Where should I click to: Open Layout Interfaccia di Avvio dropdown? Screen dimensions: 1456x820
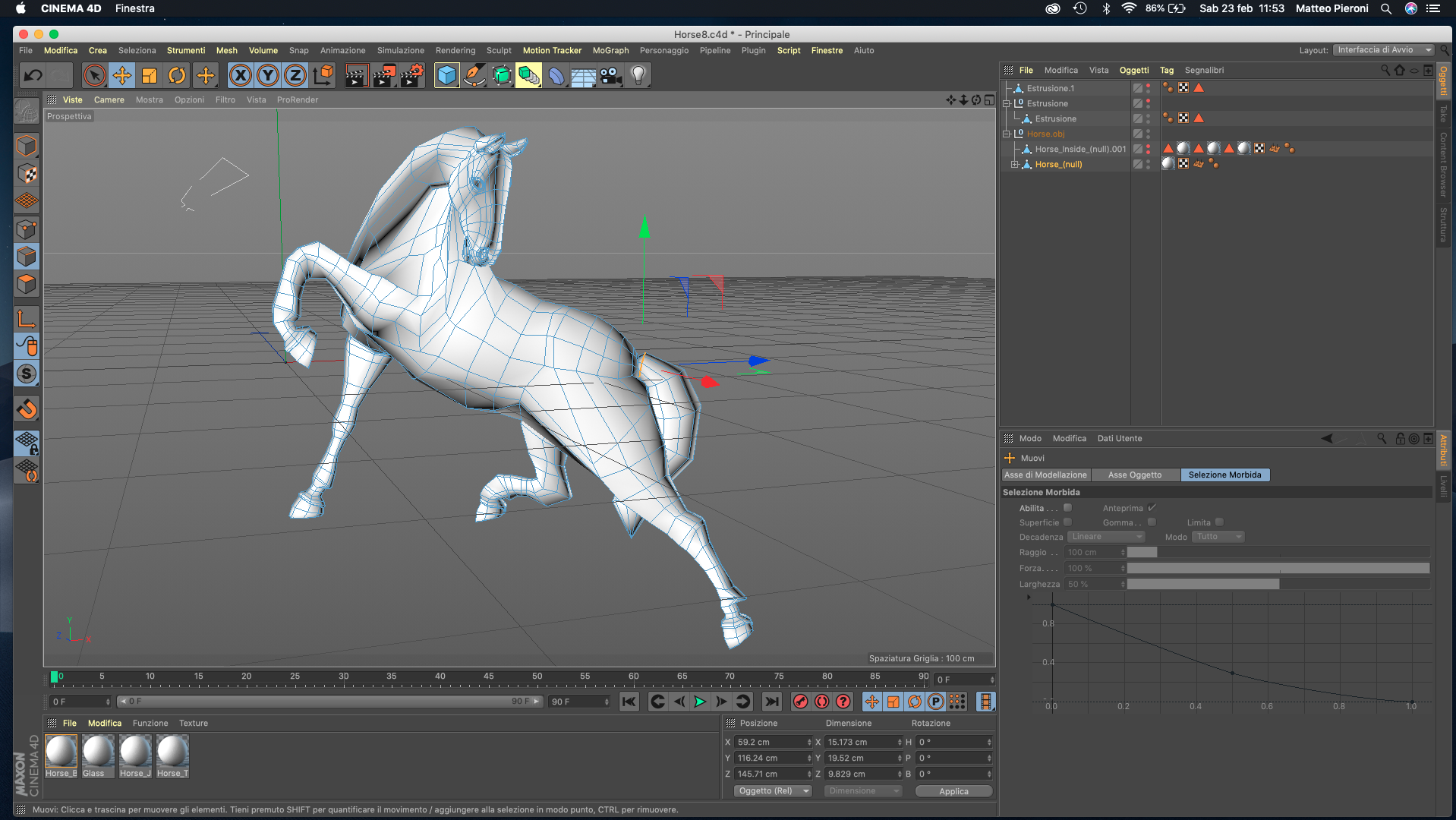pyautogui.click(x=1384, y=50)
